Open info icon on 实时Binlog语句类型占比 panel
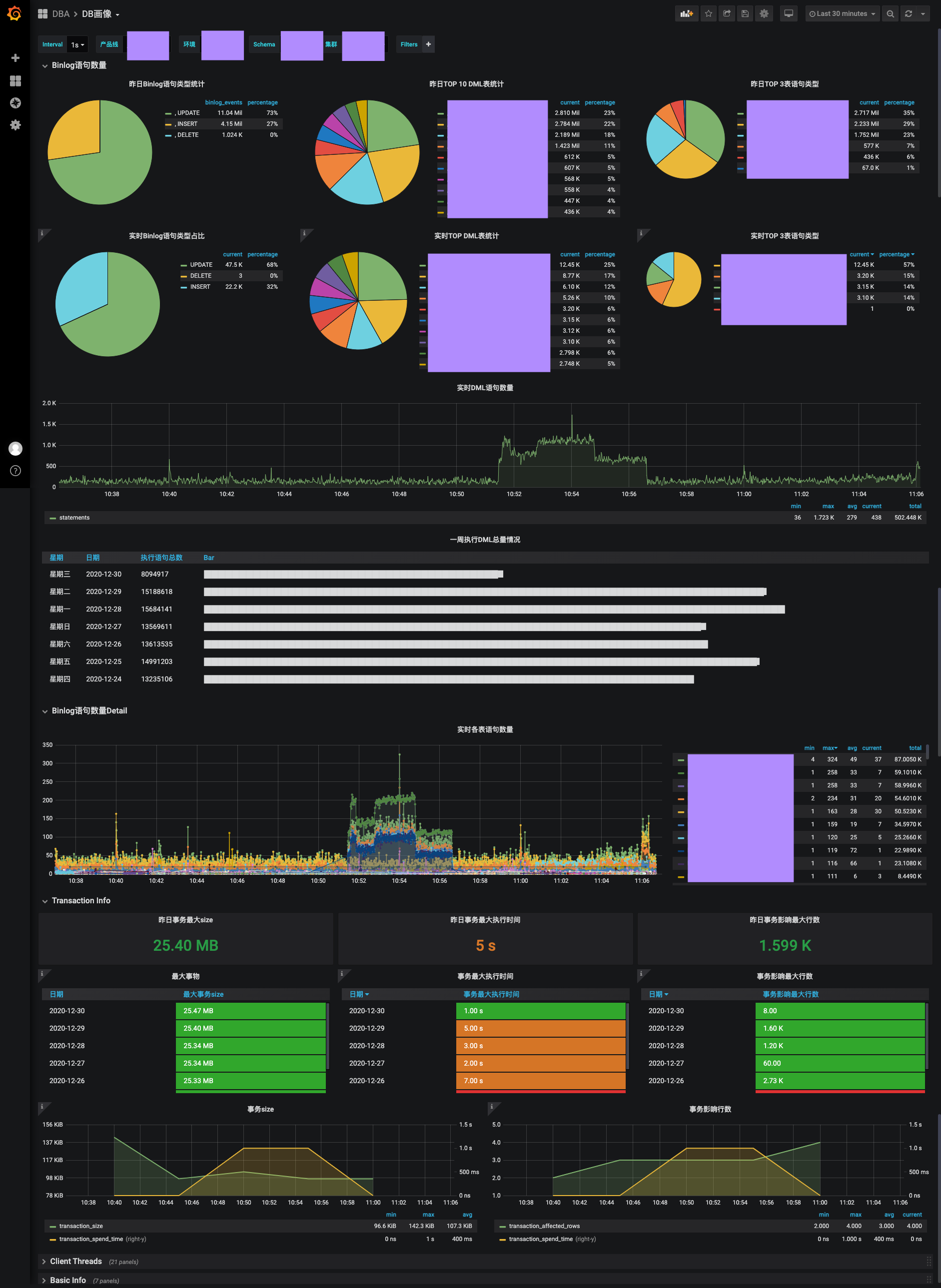Viewport: 941px width, 1288px height. point(42,233)
